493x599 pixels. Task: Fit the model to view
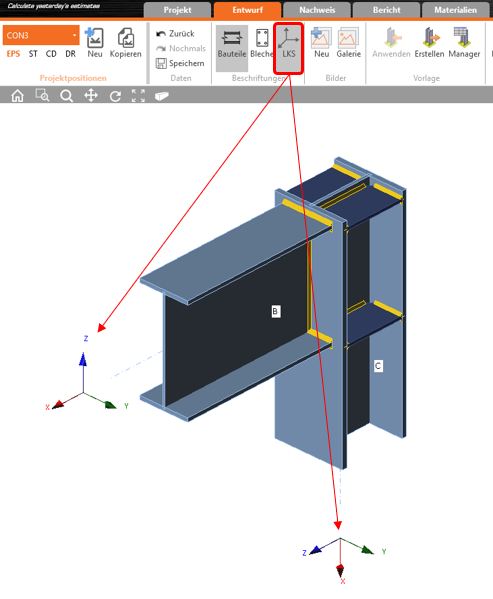pos(138,96)
